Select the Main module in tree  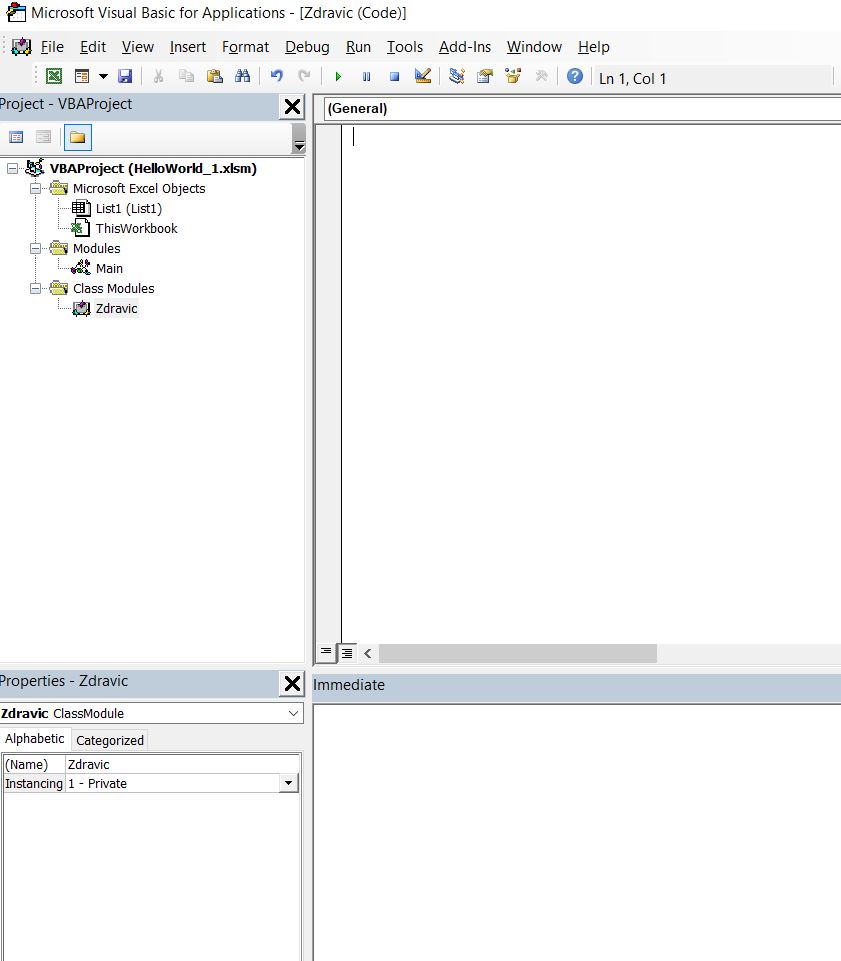click(x=109, y=268)
